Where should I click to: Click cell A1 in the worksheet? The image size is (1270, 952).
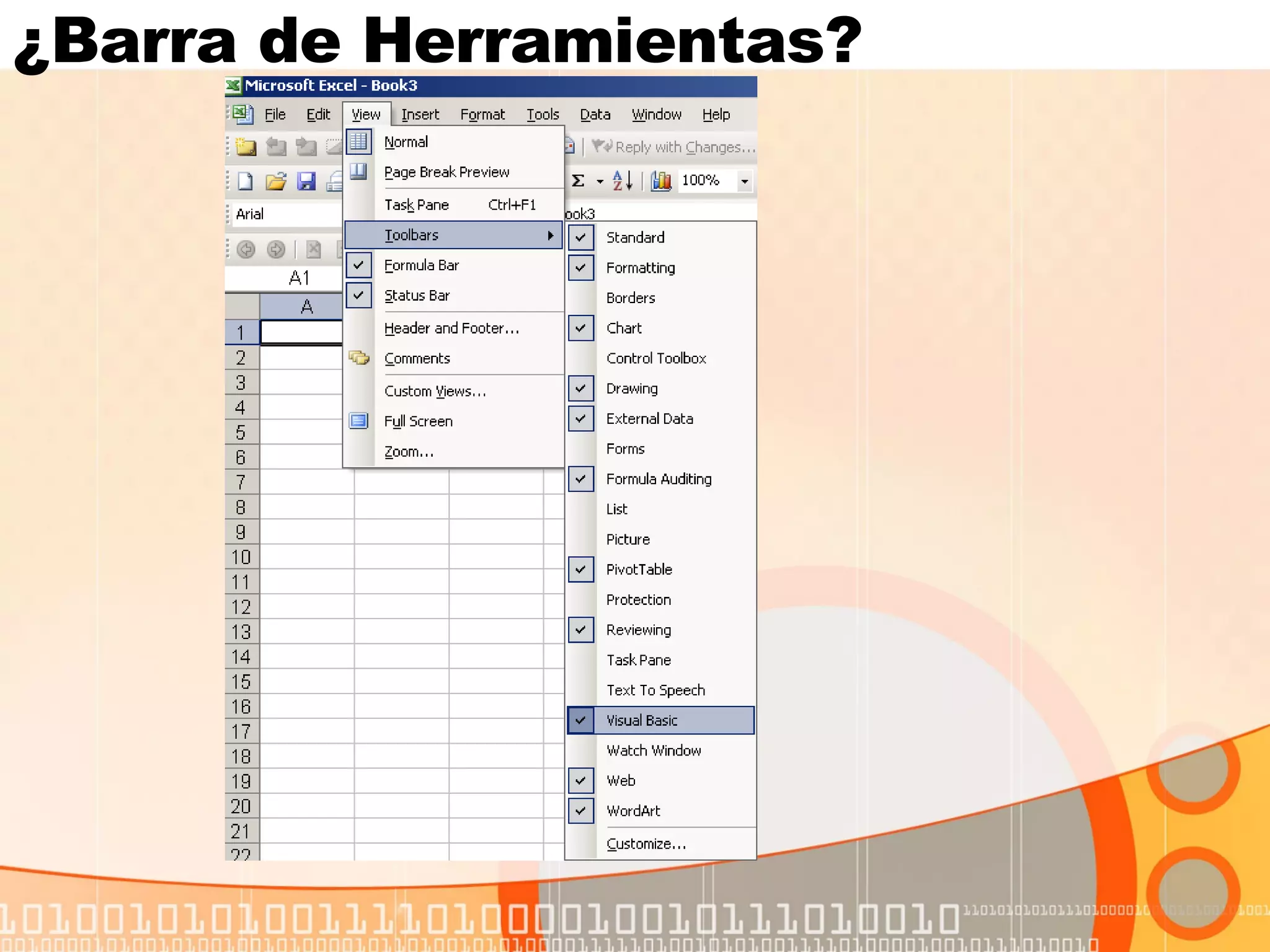pos(301,332)
